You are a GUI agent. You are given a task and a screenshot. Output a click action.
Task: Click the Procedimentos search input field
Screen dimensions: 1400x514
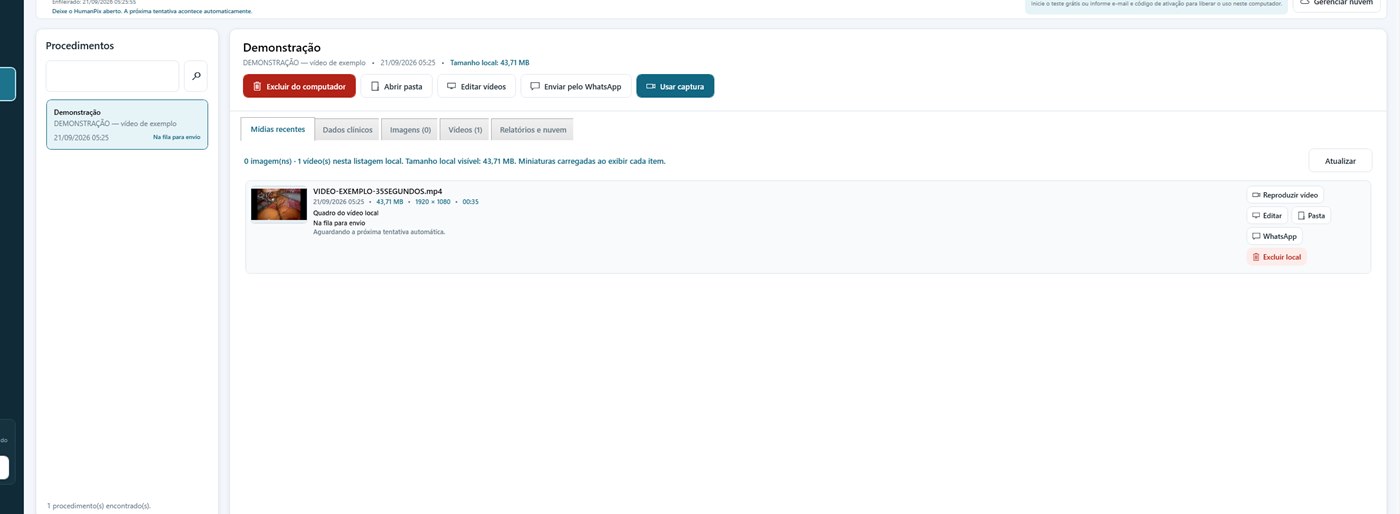[112, 76]
